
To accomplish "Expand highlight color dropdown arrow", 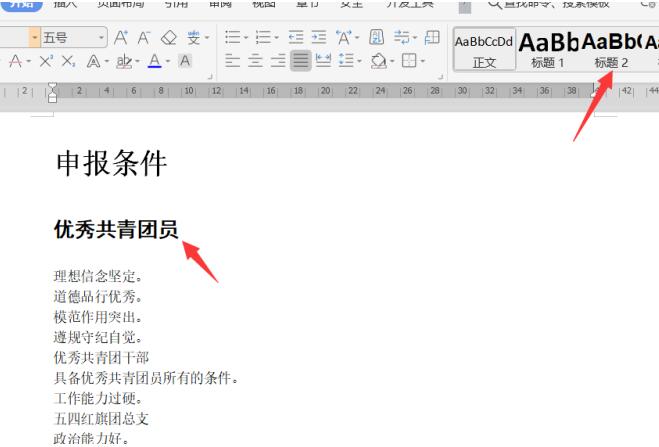I will click(x=137, y=61).
